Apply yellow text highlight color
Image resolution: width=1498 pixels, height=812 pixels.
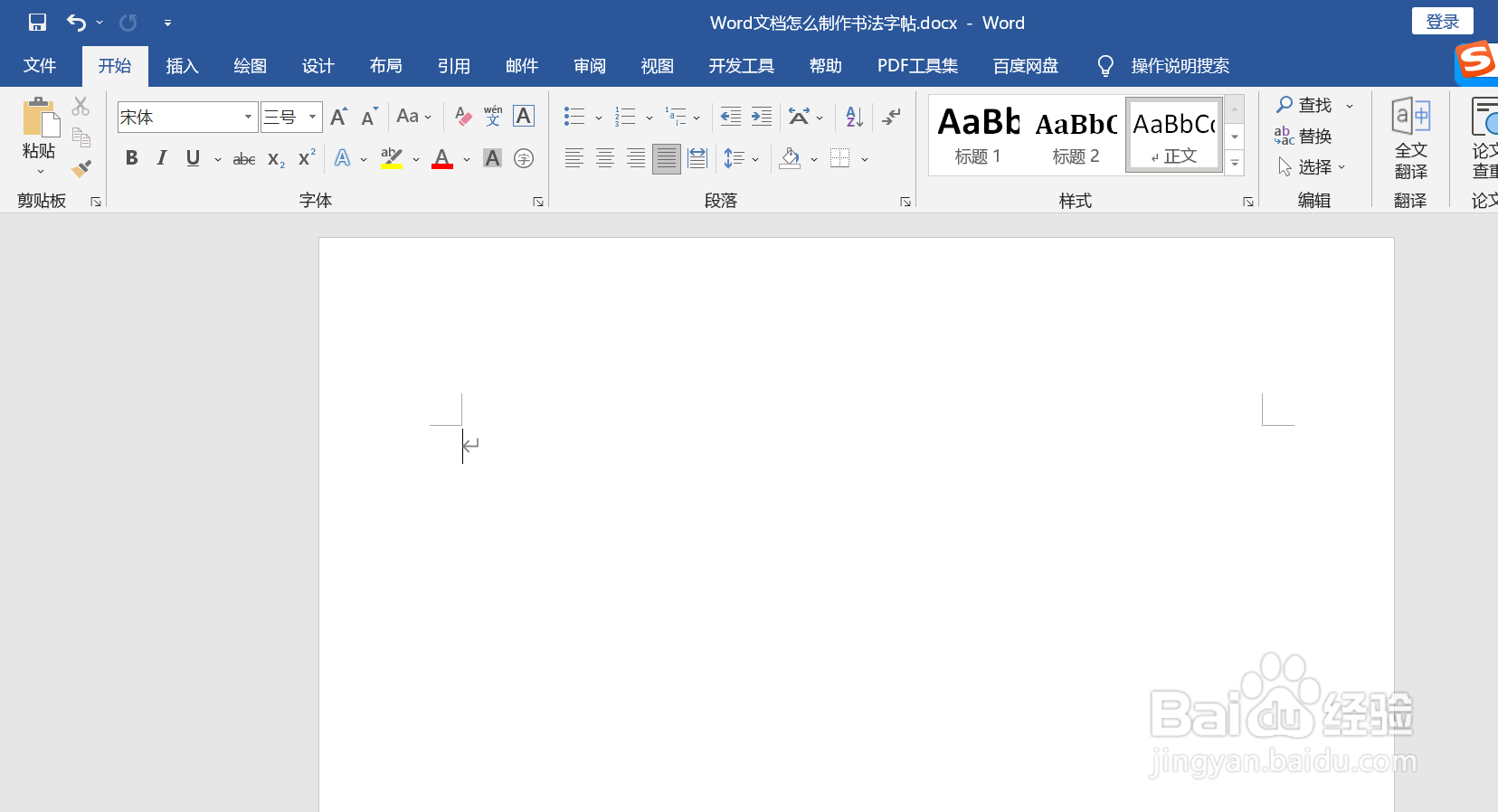click(392, 158)
